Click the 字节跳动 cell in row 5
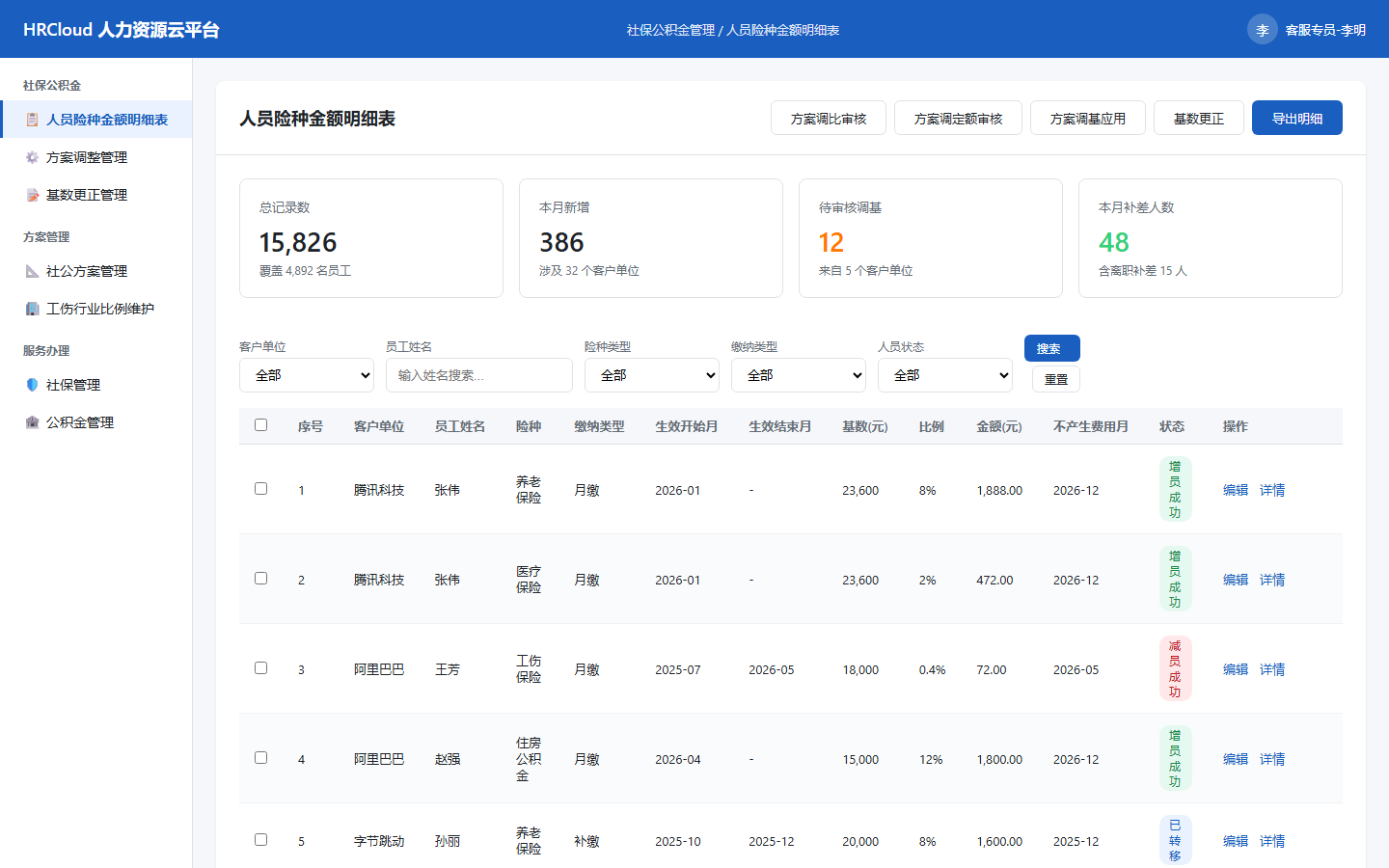1389x868 pixels. (379, 841)
